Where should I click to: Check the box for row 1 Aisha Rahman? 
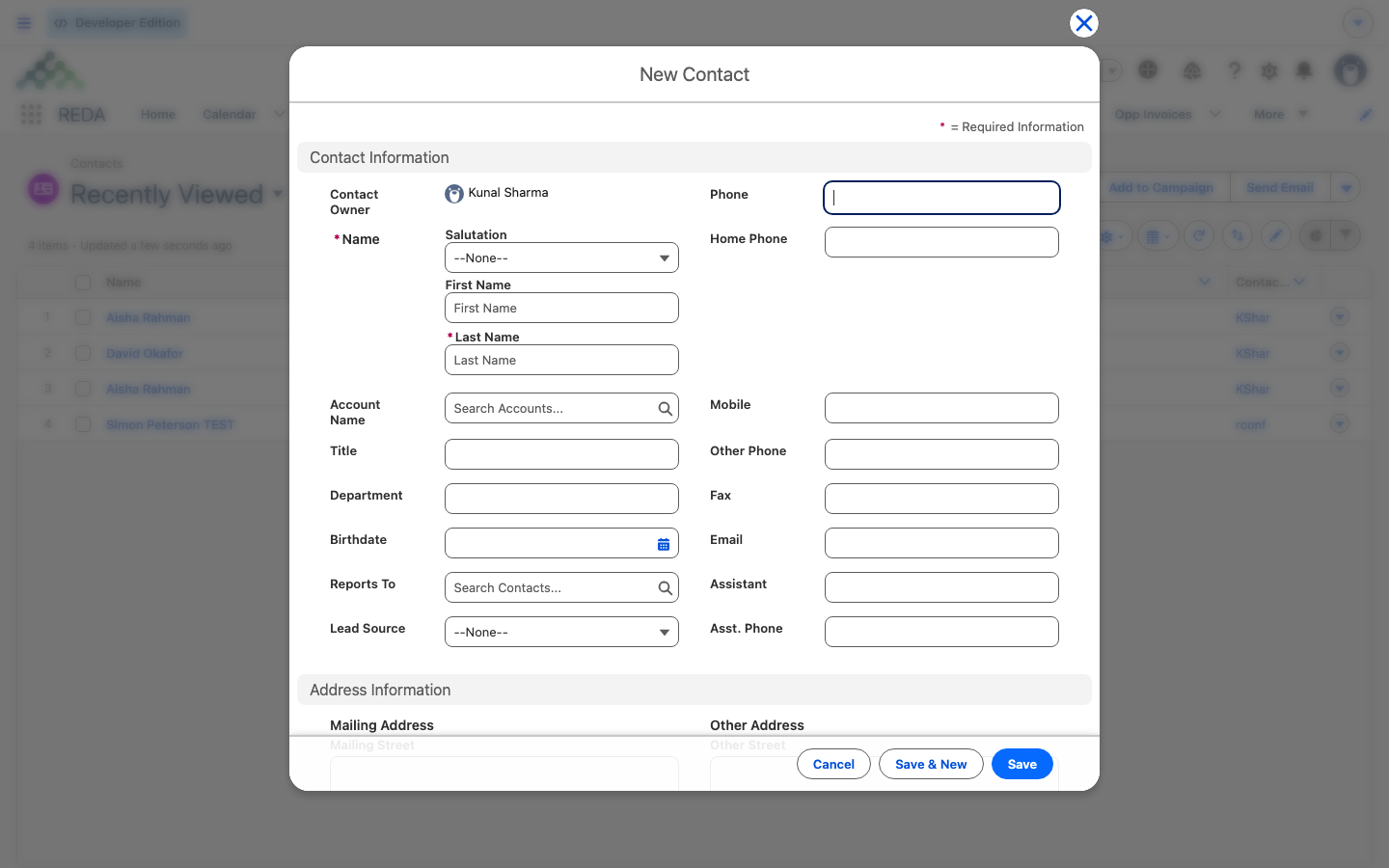coord(83,317)
